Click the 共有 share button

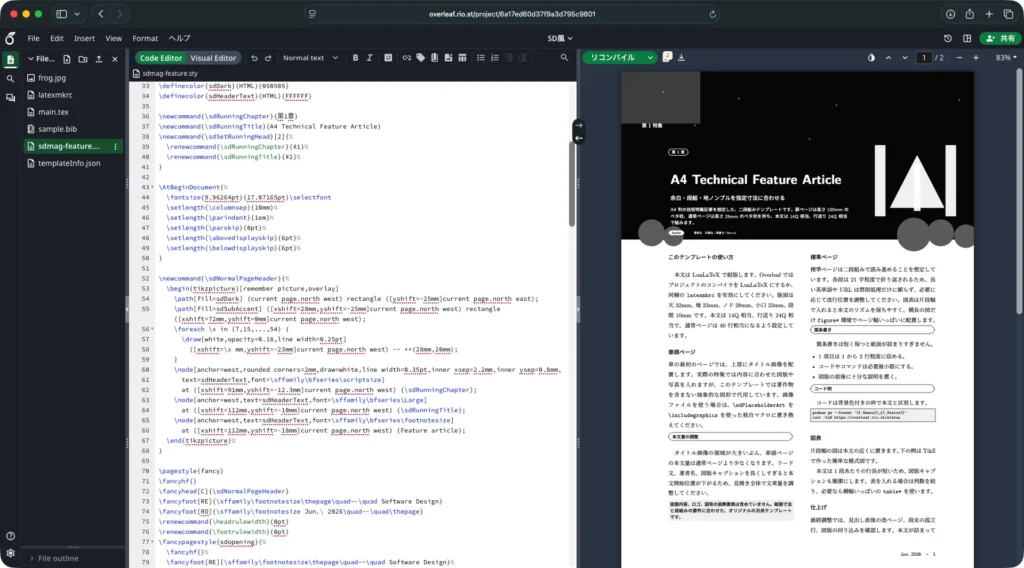(x=1001, y=39)
